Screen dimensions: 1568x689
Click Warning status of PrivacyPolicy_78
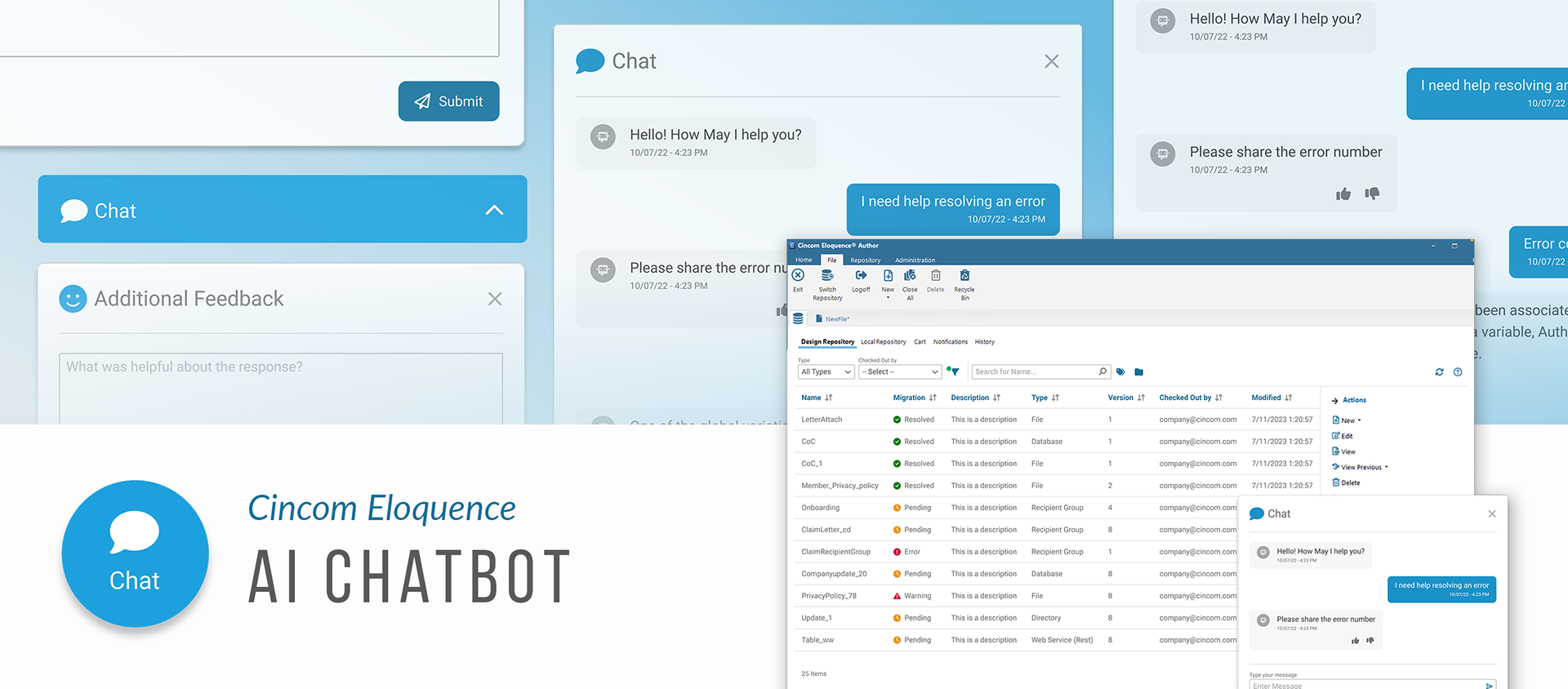click(912, 596)
